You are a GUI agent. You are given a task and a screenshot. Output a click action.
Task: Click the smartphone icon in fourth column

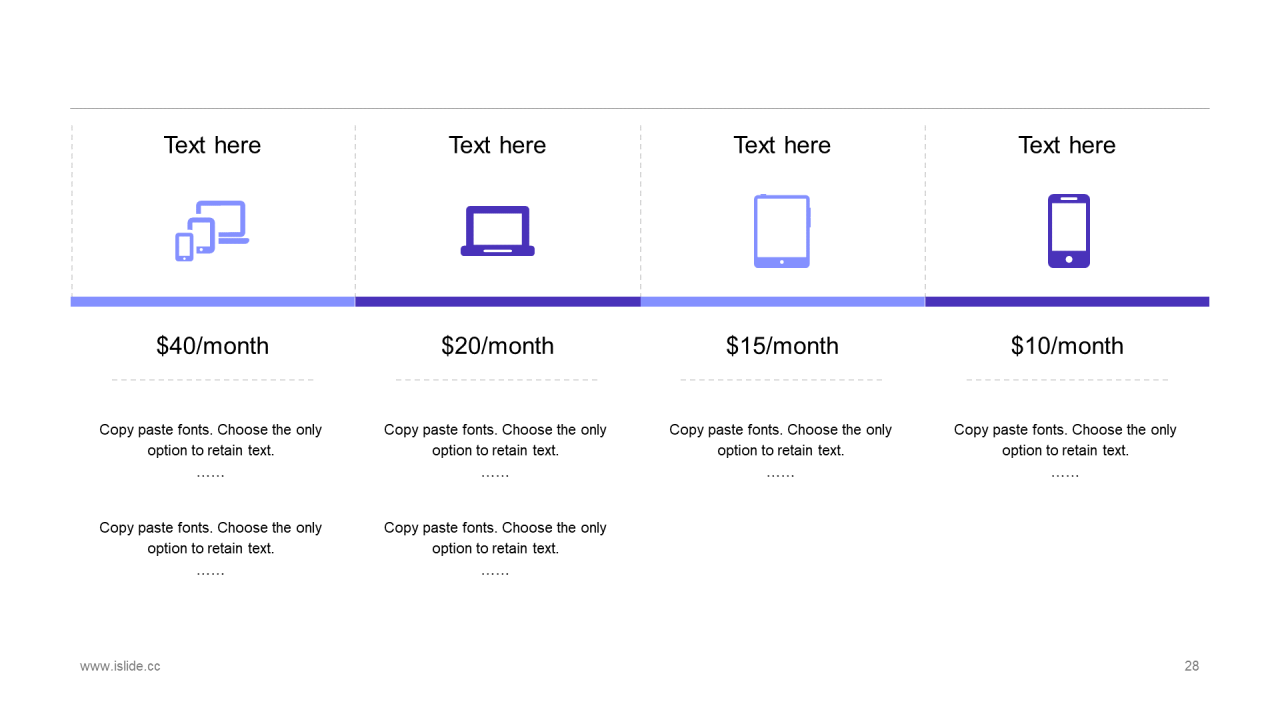pyautogui.click(x=1068, y=231)
